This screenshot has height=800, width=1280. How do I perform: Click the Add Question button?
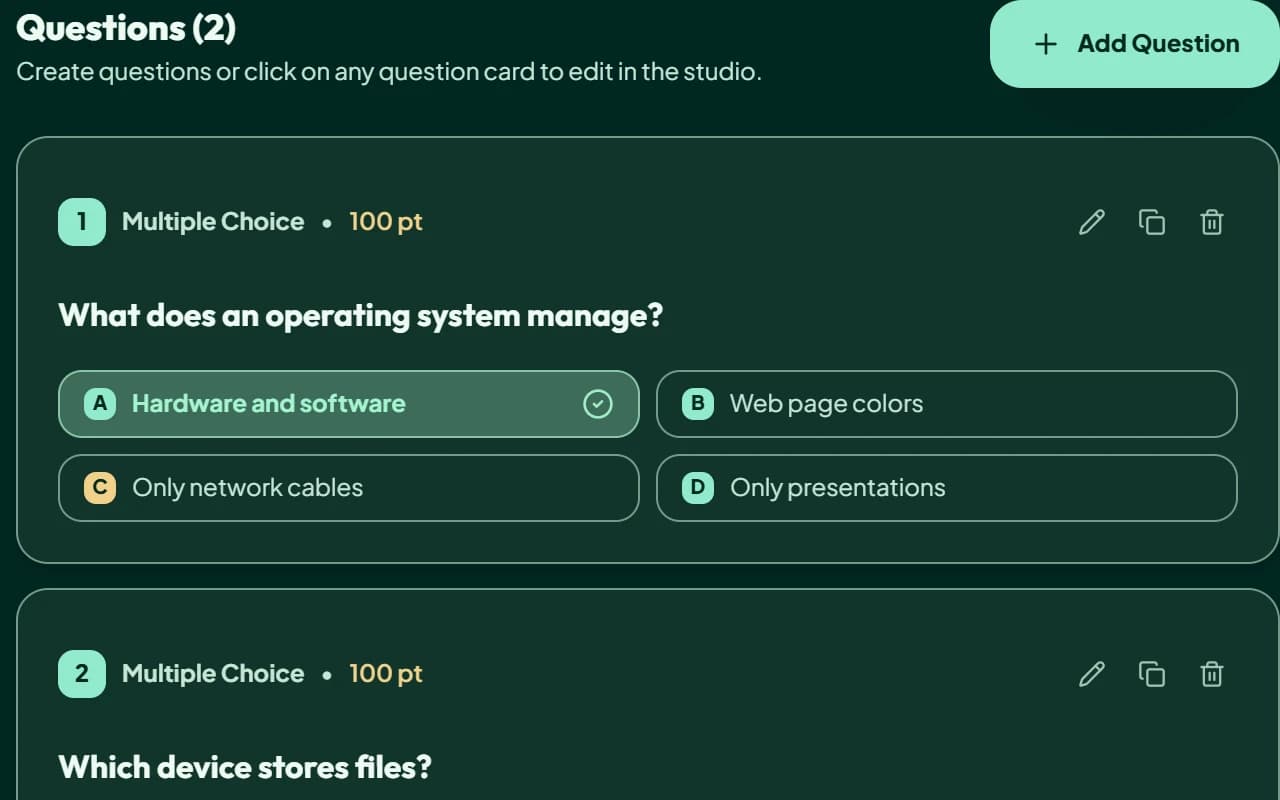(1135, 44)
